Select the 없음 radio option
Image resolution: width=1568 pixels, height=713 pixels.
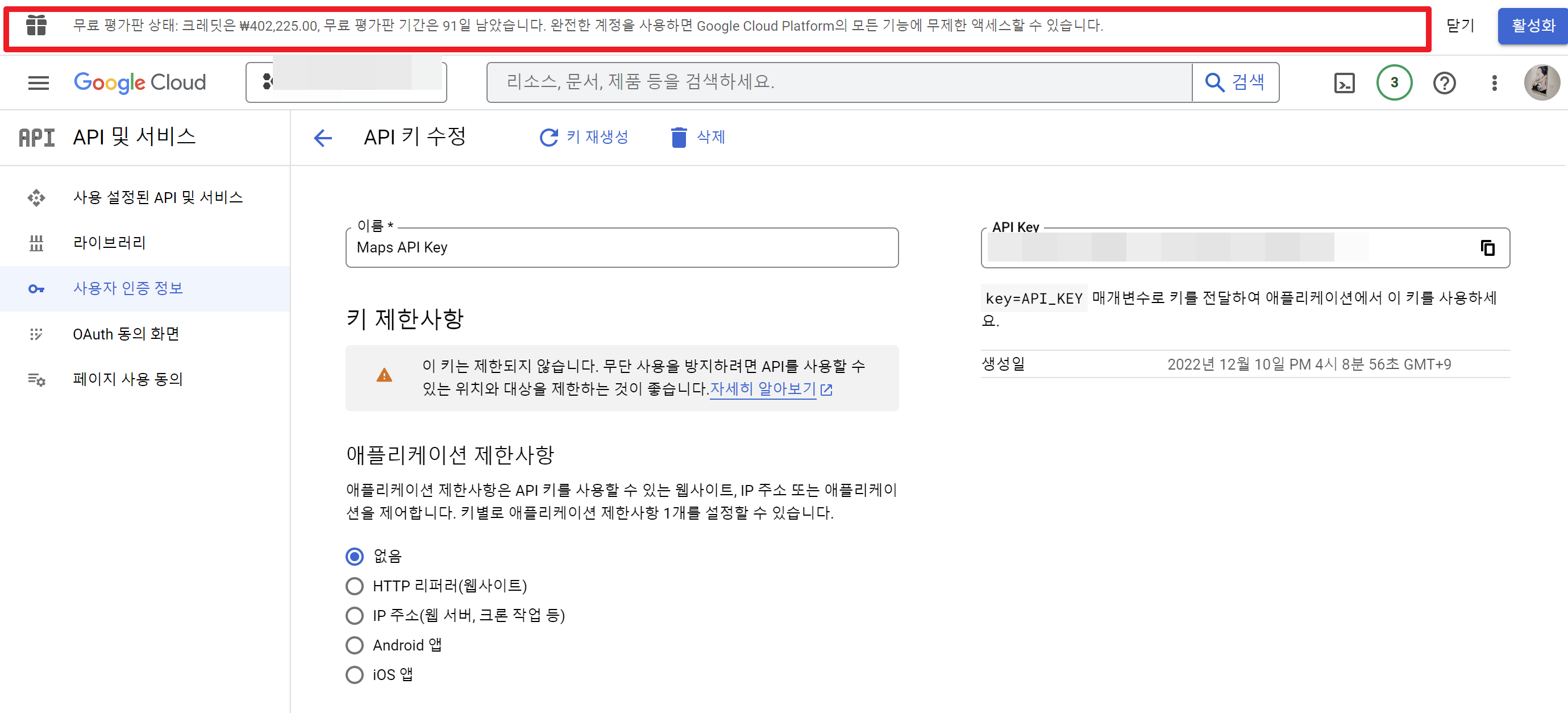tap(354, 556)
